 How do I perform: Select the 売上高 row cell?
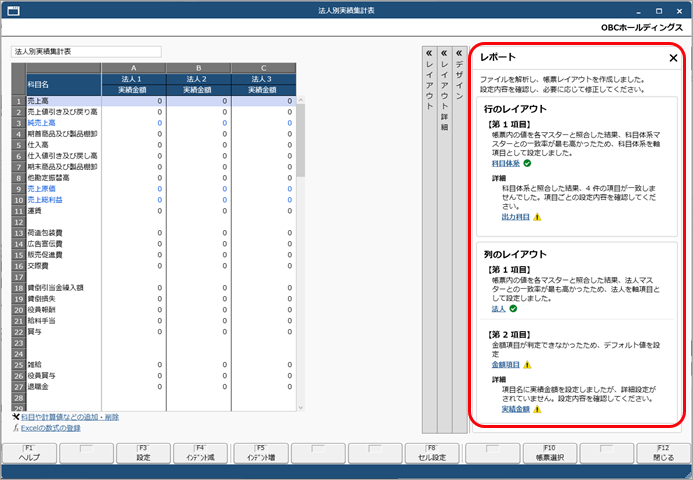pyautogui.click(x=64, y=101)
